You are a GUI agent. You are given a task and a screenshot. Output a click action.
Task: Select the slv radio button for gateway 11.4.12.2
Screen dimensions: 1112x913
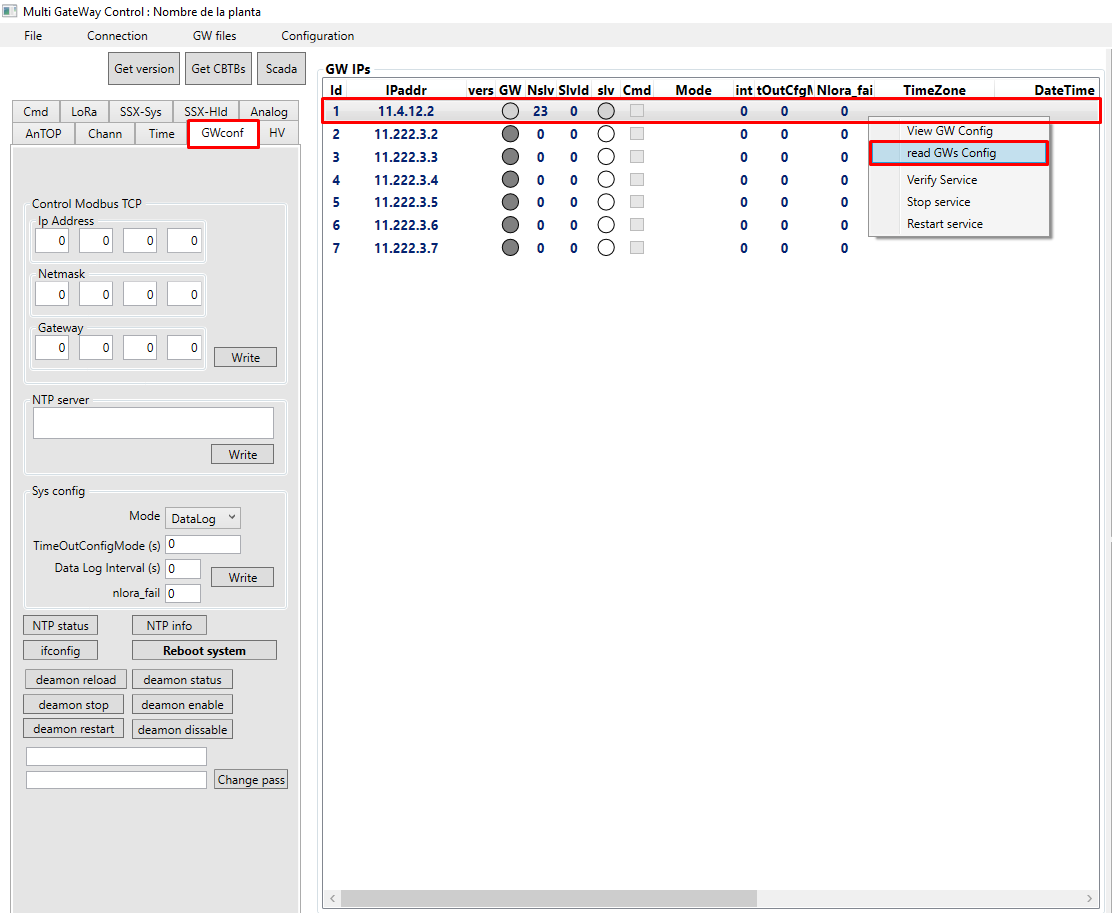[605, 111]
